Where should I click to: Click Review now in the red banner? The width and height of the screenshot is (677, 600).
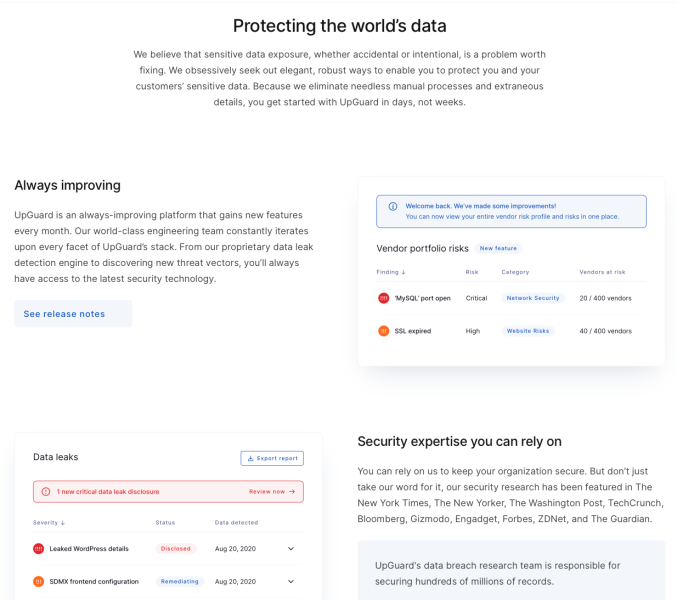pos(272,492)
